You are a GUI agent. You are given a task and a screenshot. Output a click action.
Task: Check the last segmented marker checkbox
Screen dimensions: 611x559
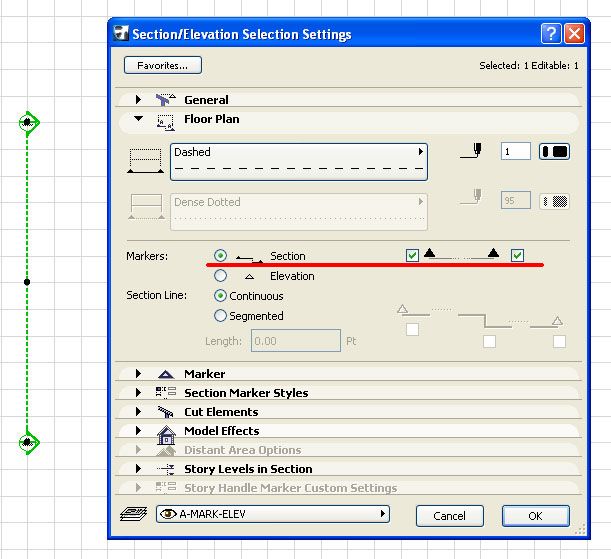[559, 342]
